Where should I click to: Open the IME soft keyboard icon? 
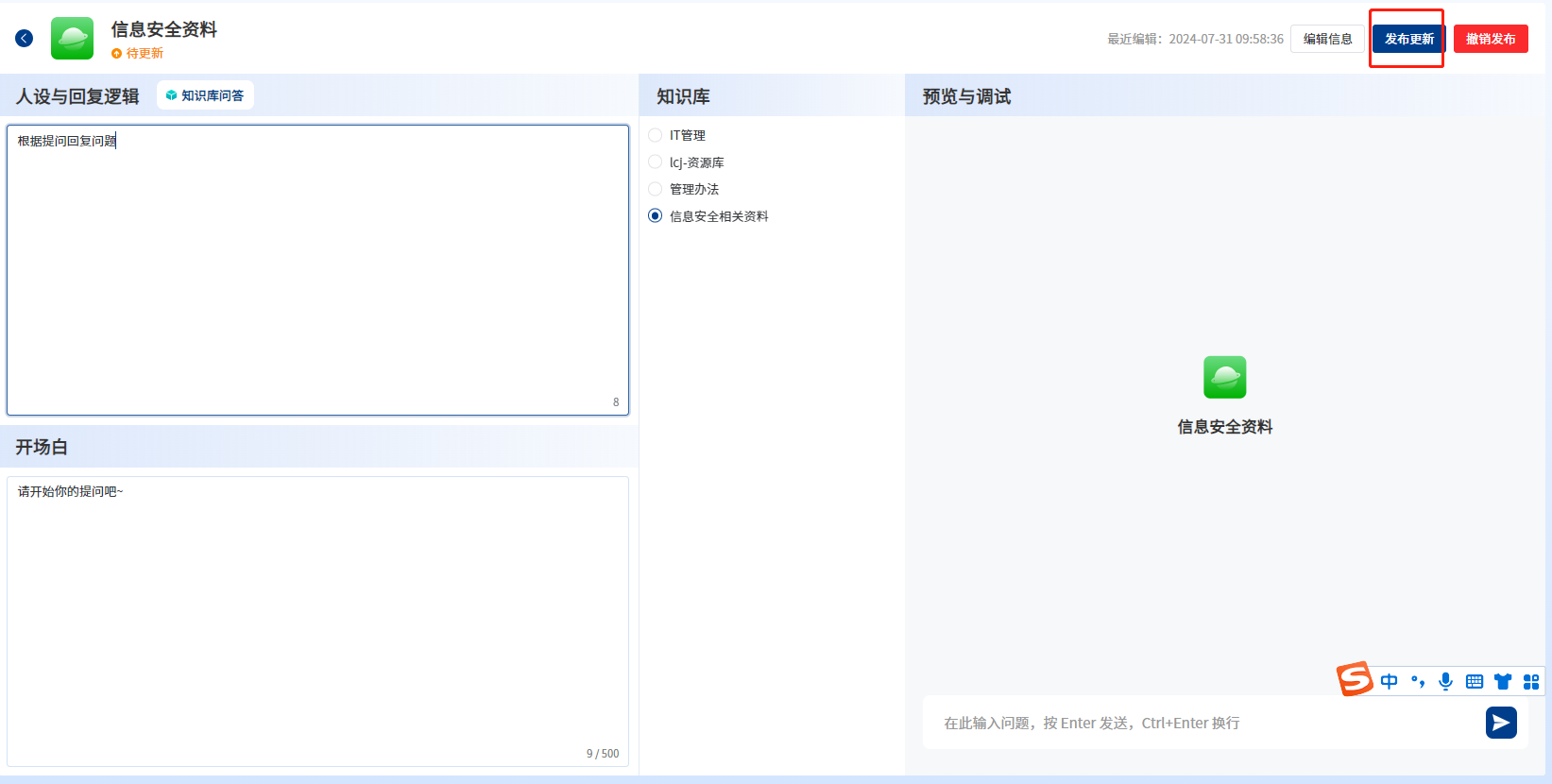tap(1474, 682)
